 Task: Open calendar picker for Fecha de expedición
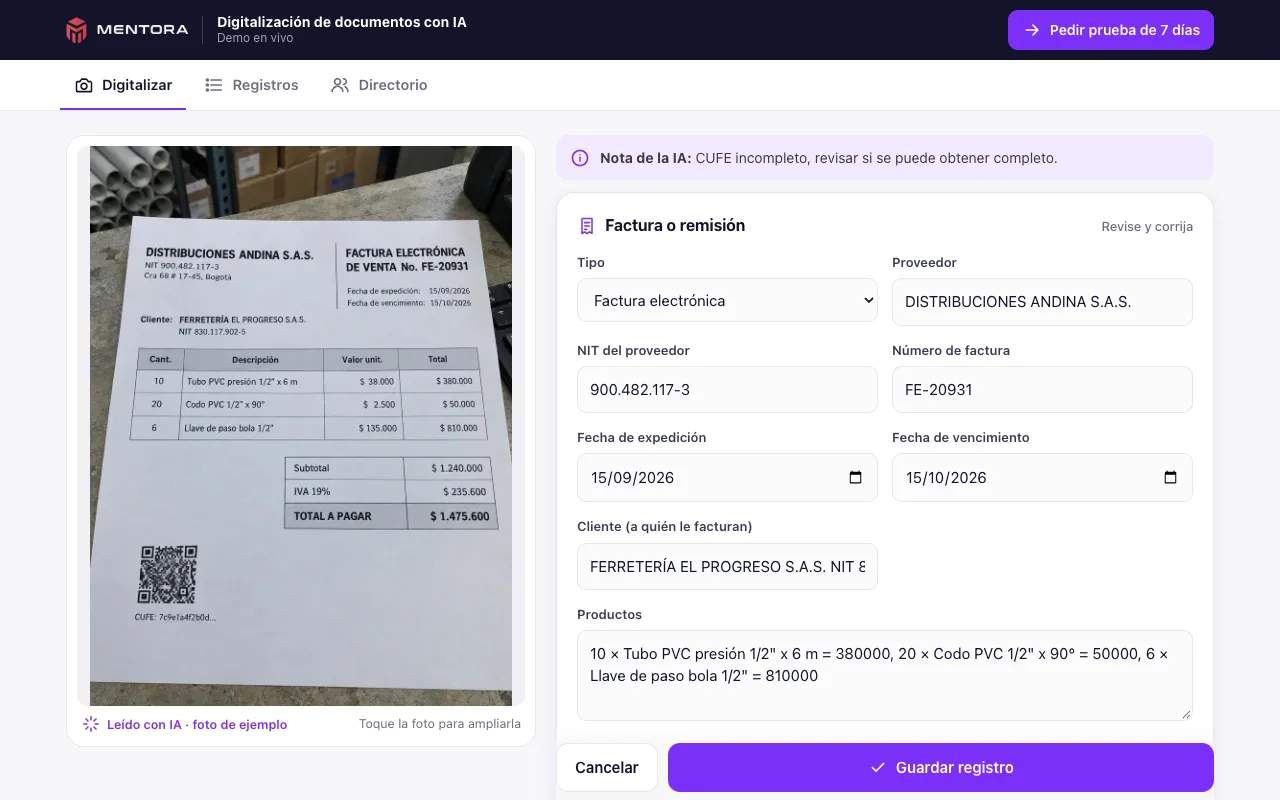(855, 478)
